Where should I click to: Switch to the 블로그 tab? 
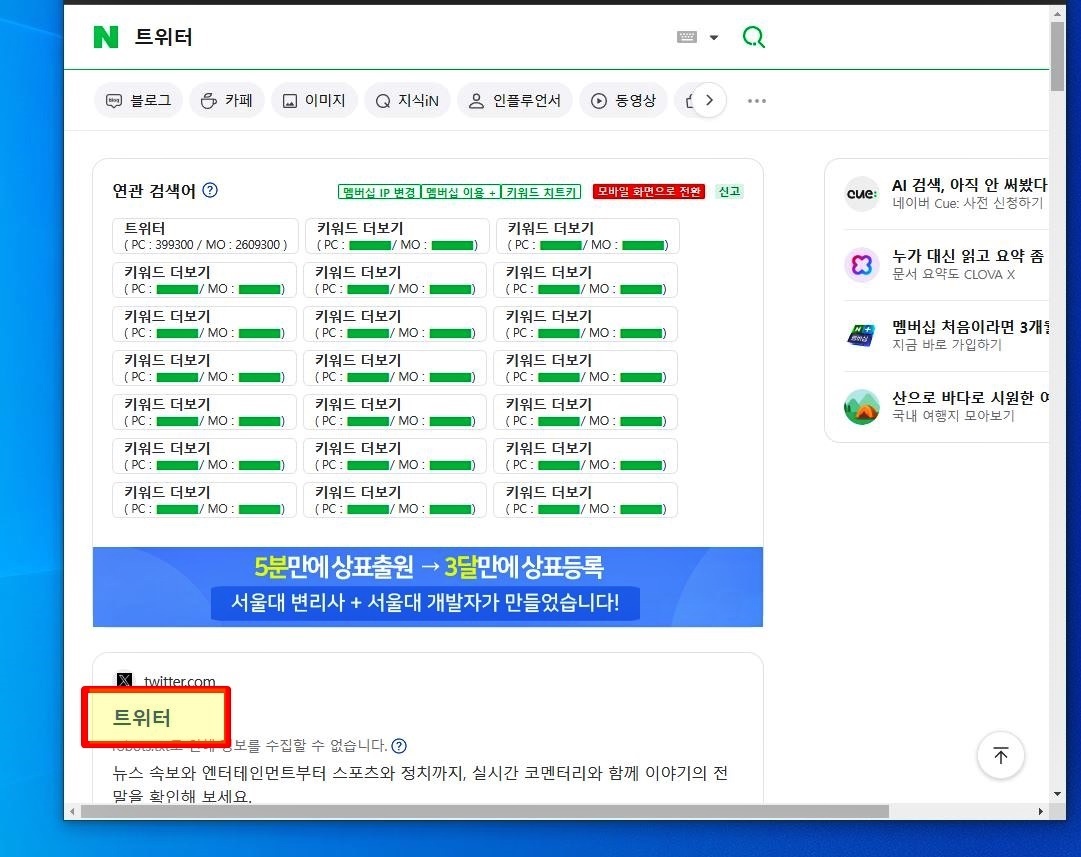(x=138, y=101)
